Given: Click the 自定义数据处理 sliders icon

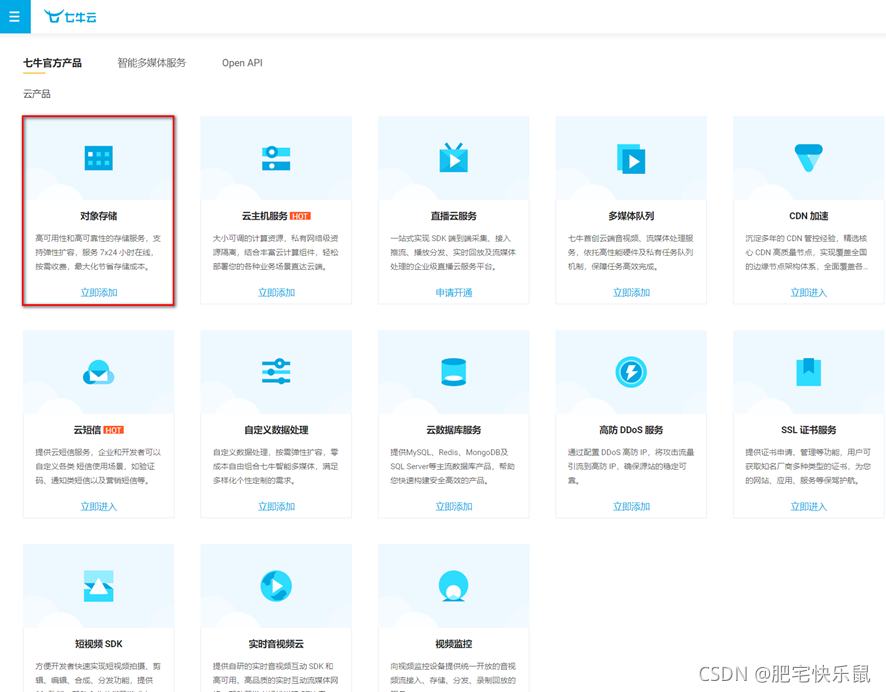Looking at the screenshot, I should tap(276, 372).
